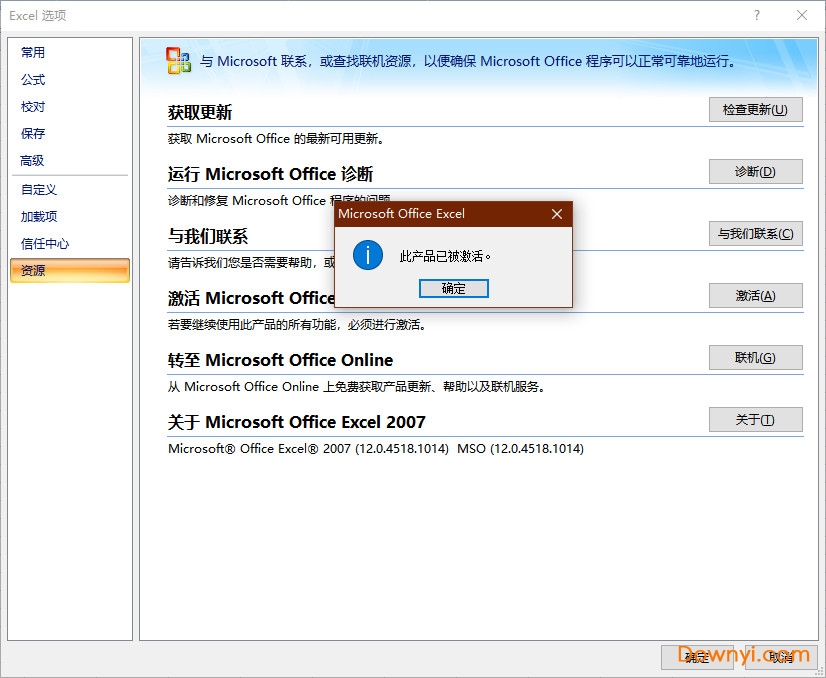Click the 与我们联系(C) button
The image size is (826, 678).
(755, 234)
